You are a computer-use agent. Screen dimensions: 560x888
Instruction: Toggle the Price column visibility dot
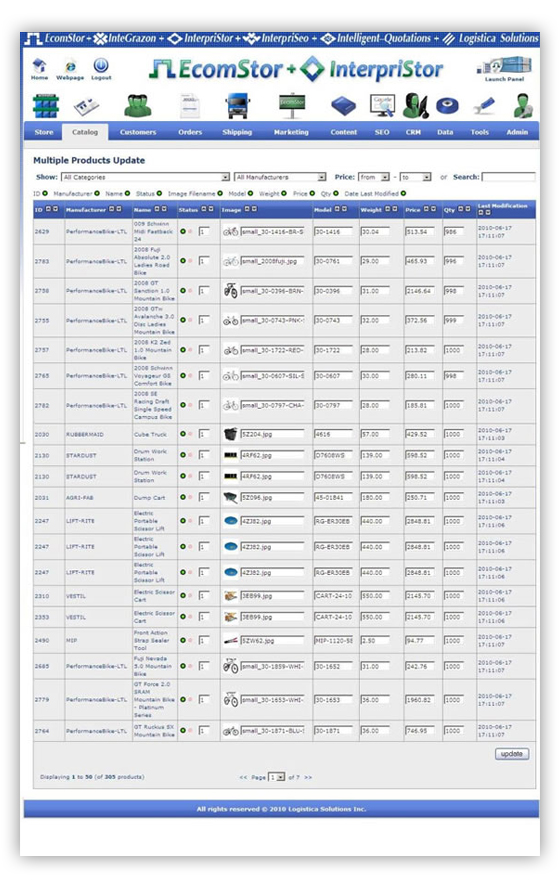312,193
